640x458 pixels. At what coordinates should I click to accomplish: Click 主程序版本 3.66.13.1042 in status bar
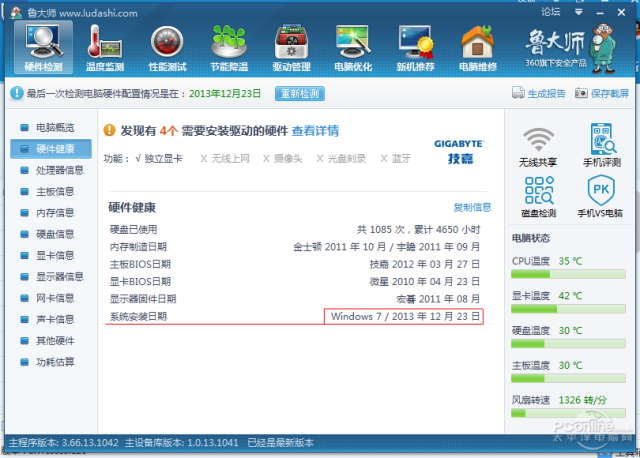(x=64, y=443)
